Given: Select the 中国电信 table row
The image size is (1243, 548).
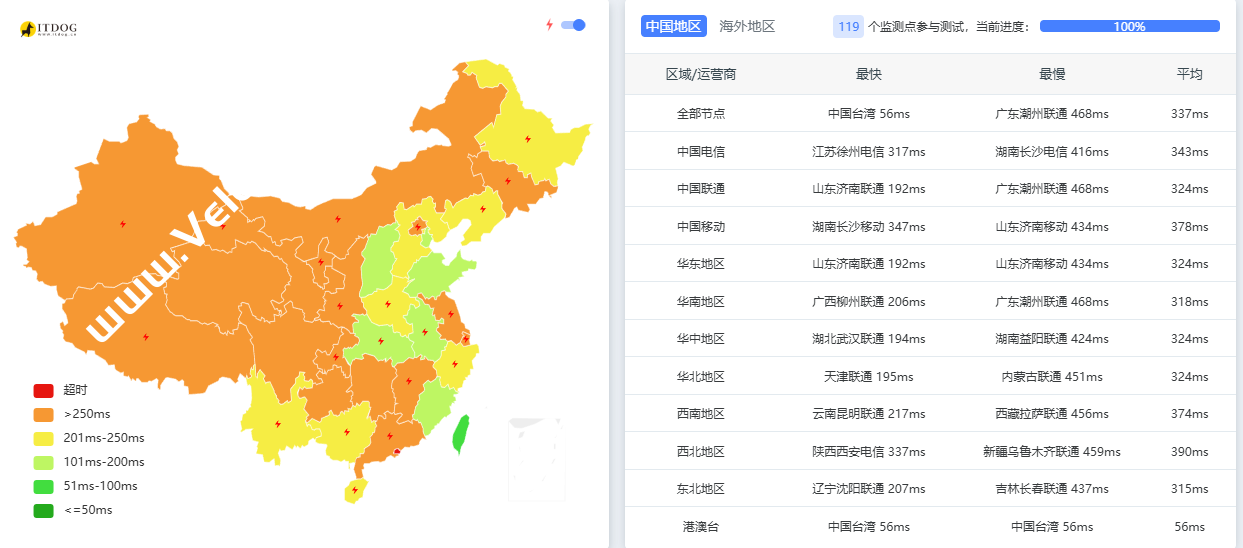Looking at the screenshot, I should pos(916,152).
